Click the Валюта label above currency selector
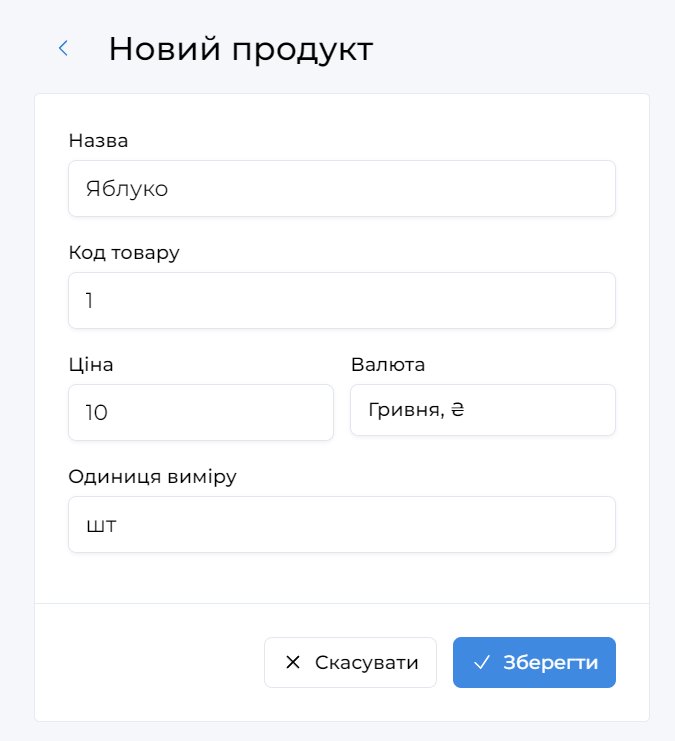 388,365
